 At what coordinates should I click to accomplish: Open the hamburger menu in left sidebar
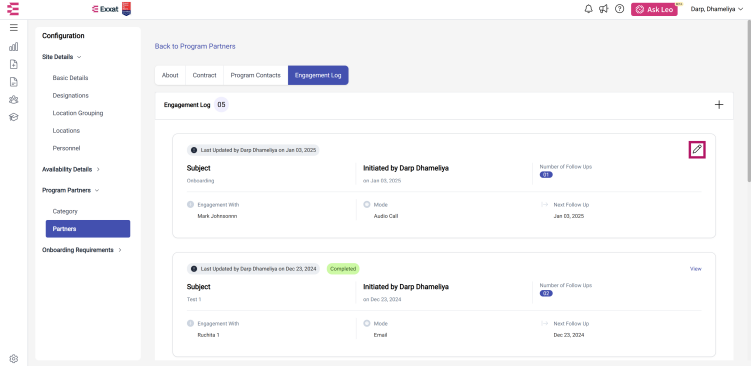(13, 27)
